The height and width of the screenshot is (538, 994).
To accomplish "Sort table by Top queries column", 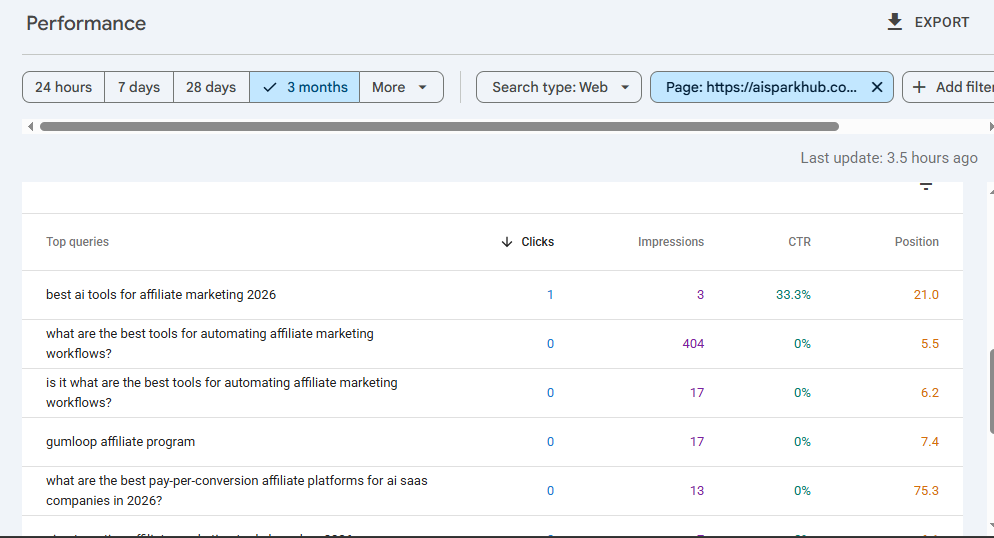I will [x=77, y=242].
